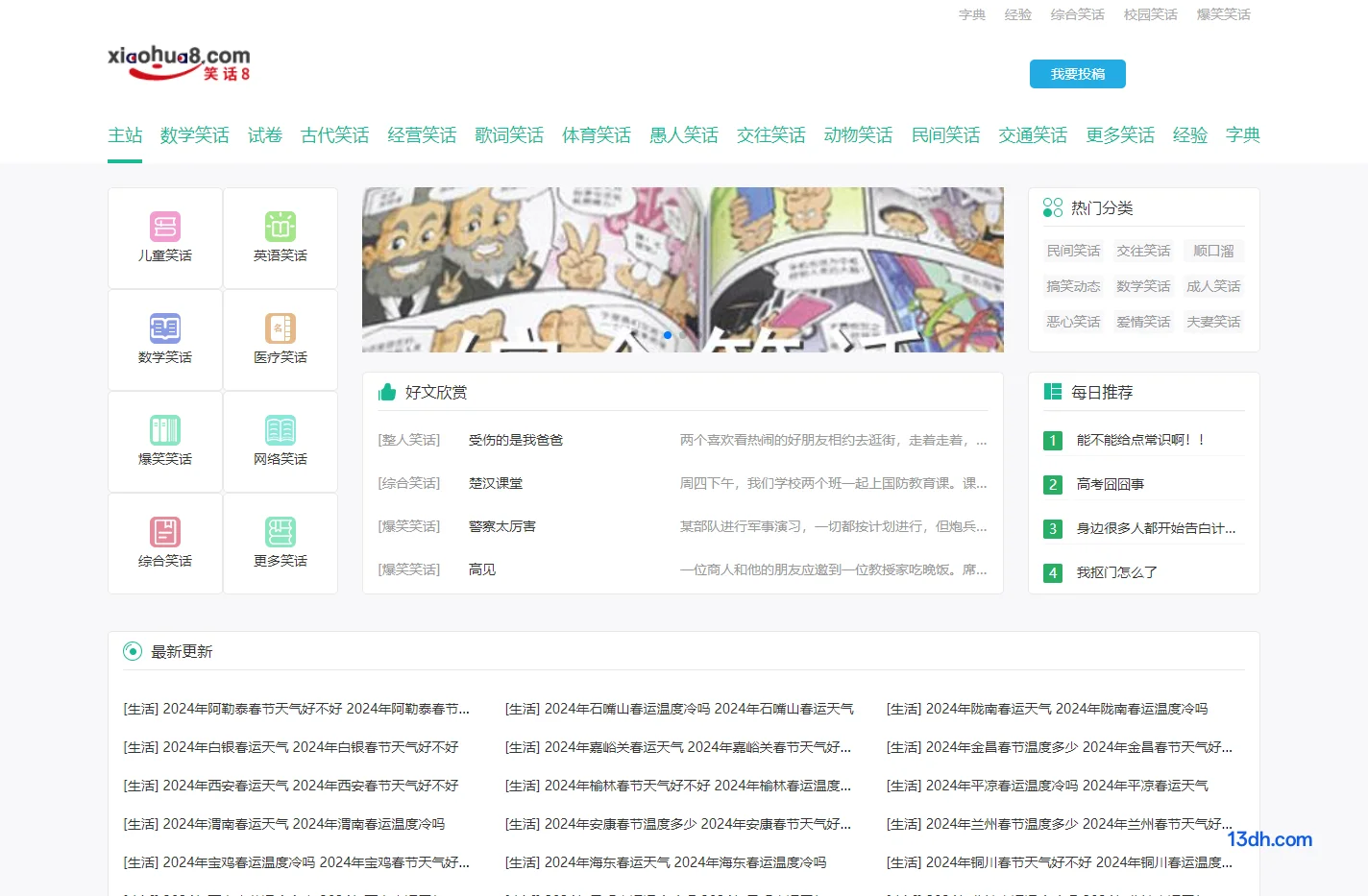Open 经营笑话 in the navigation bar
Screen dimensions: 1368x896
click(423, 135)
